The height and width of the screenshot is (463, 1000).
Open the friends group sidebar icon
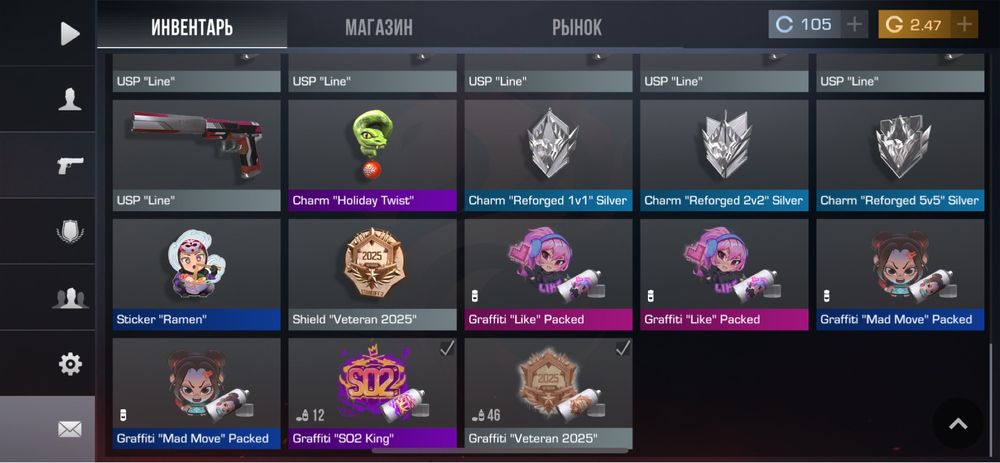tap(70, 298)
